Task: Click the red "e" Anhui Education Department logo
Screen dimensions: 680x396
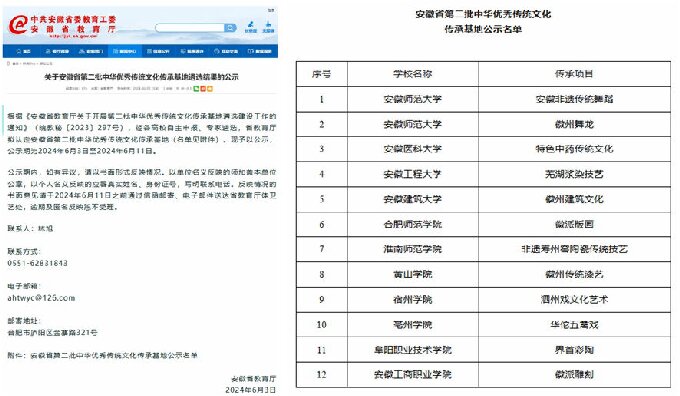Action: (19, 25)
